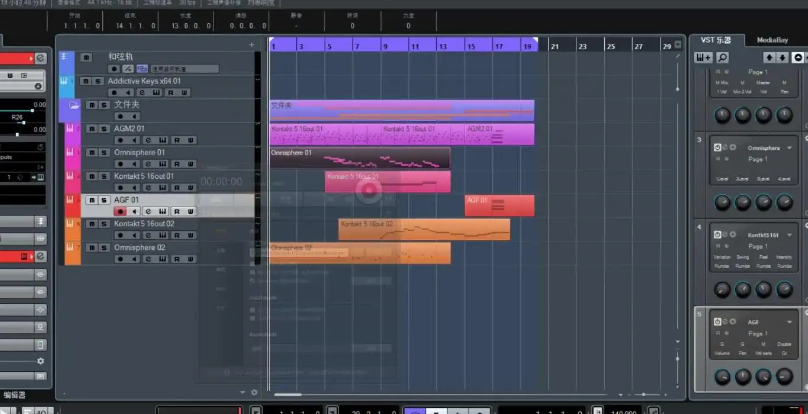Enable record on 和弦轨 chord track
This screenshot has height=414, width=808.
tap(114, 69)
